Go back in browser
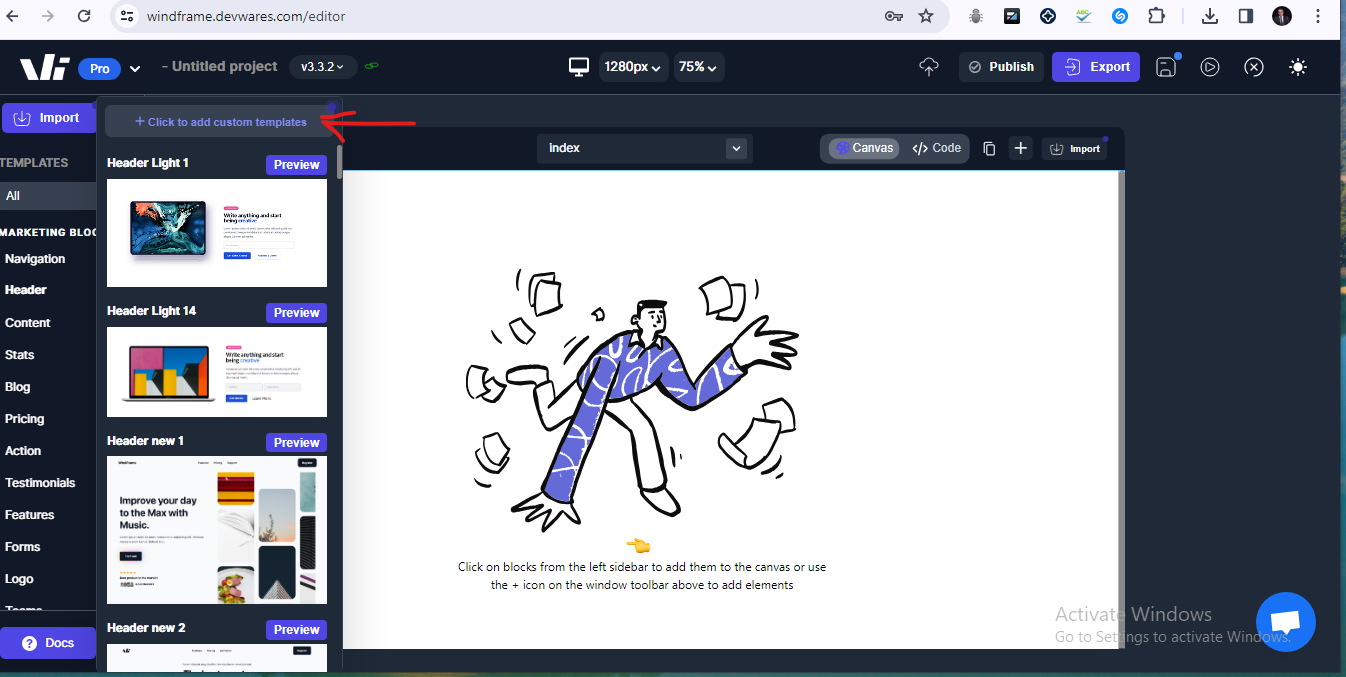This screenshot has width=1346, height=677. pos(13,16)
